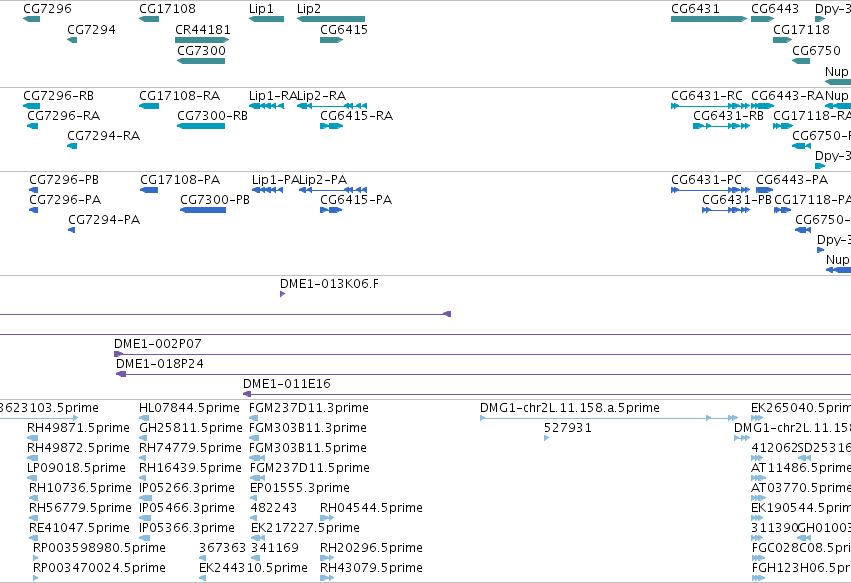The height and width of the screenshot is (583, 851).
Task: Click the CR44181 gene feature
Action: point(202,40)
